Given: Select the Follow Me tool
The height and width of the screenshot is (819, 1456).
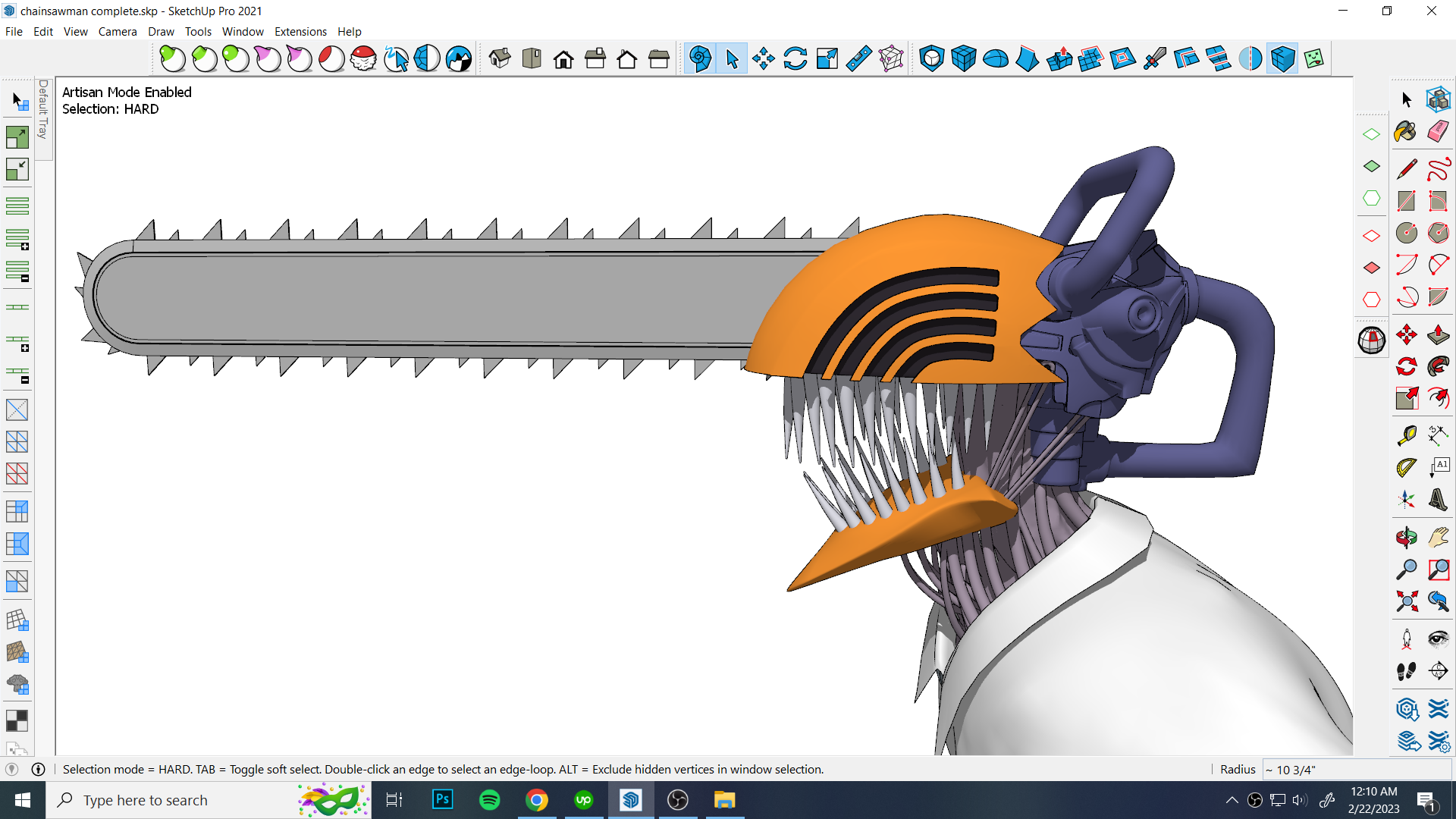Looking at the screenshot, I should 1439,366.
